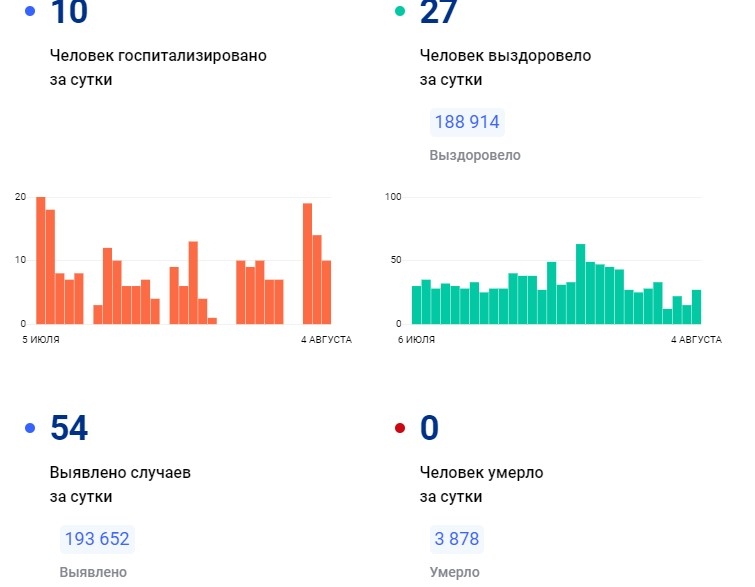This screenshot has width=755, height=587.
Task: Click the 'Человек умерло за сутки' label
Action: (481, 484)
